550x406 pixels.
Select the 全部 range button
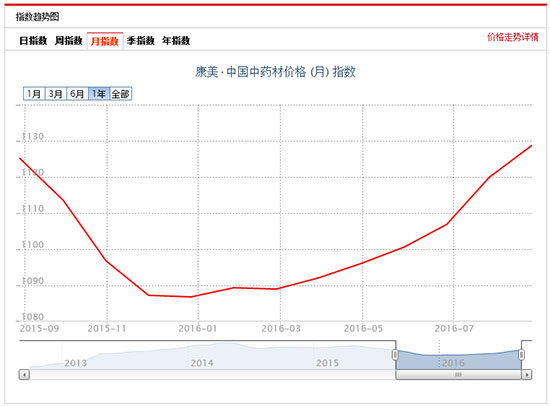click(x=121, y=94)
